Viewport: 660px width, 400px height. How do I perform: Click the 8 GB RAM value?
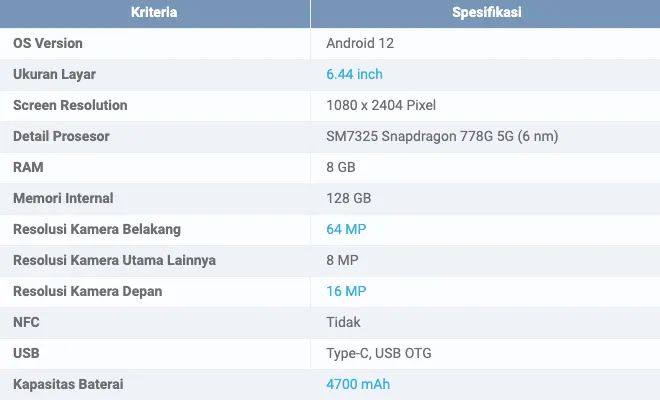coord(341,167)
